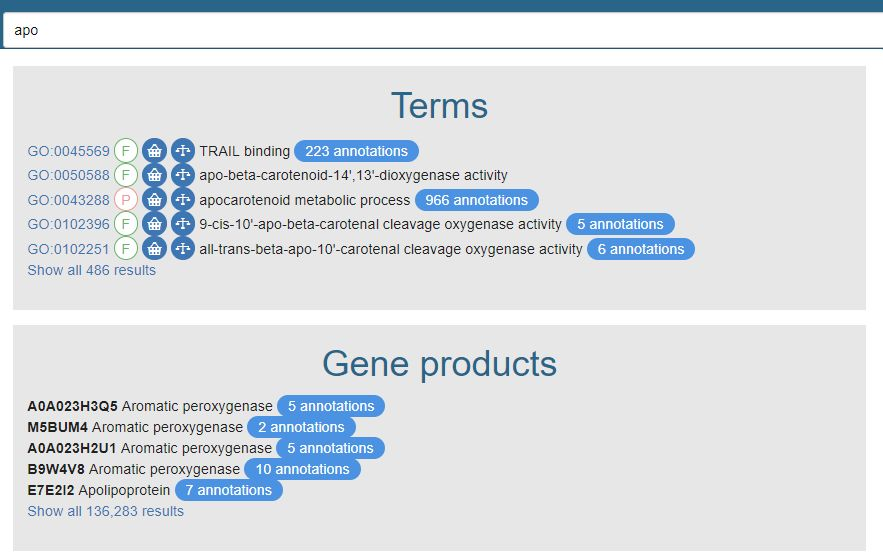Click the basket icon for GO:0043288

[154, 200]
